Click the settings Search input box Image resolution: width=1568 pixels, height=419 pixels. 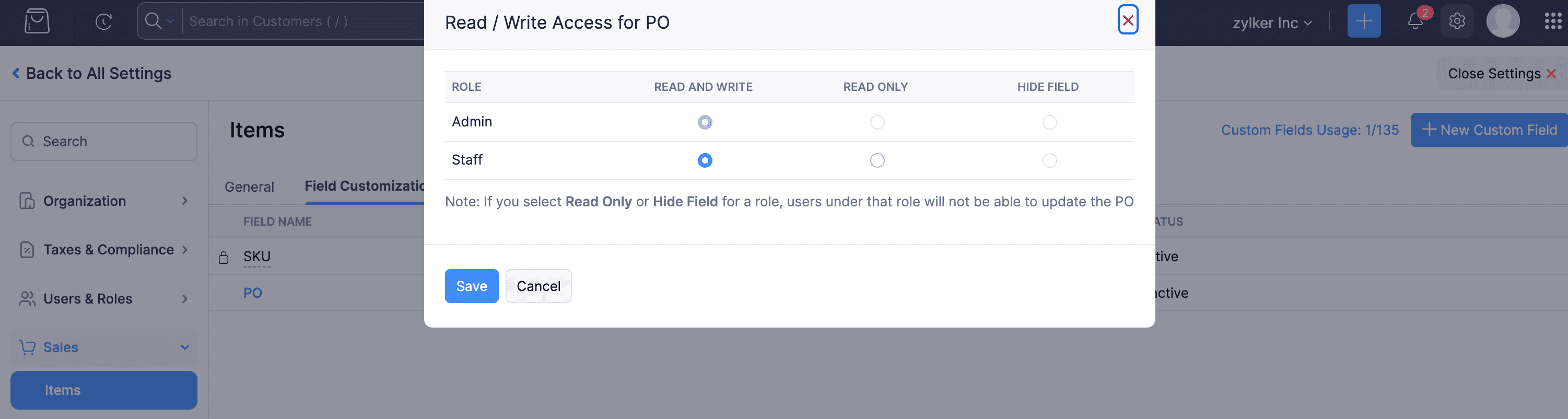[103, 141]
